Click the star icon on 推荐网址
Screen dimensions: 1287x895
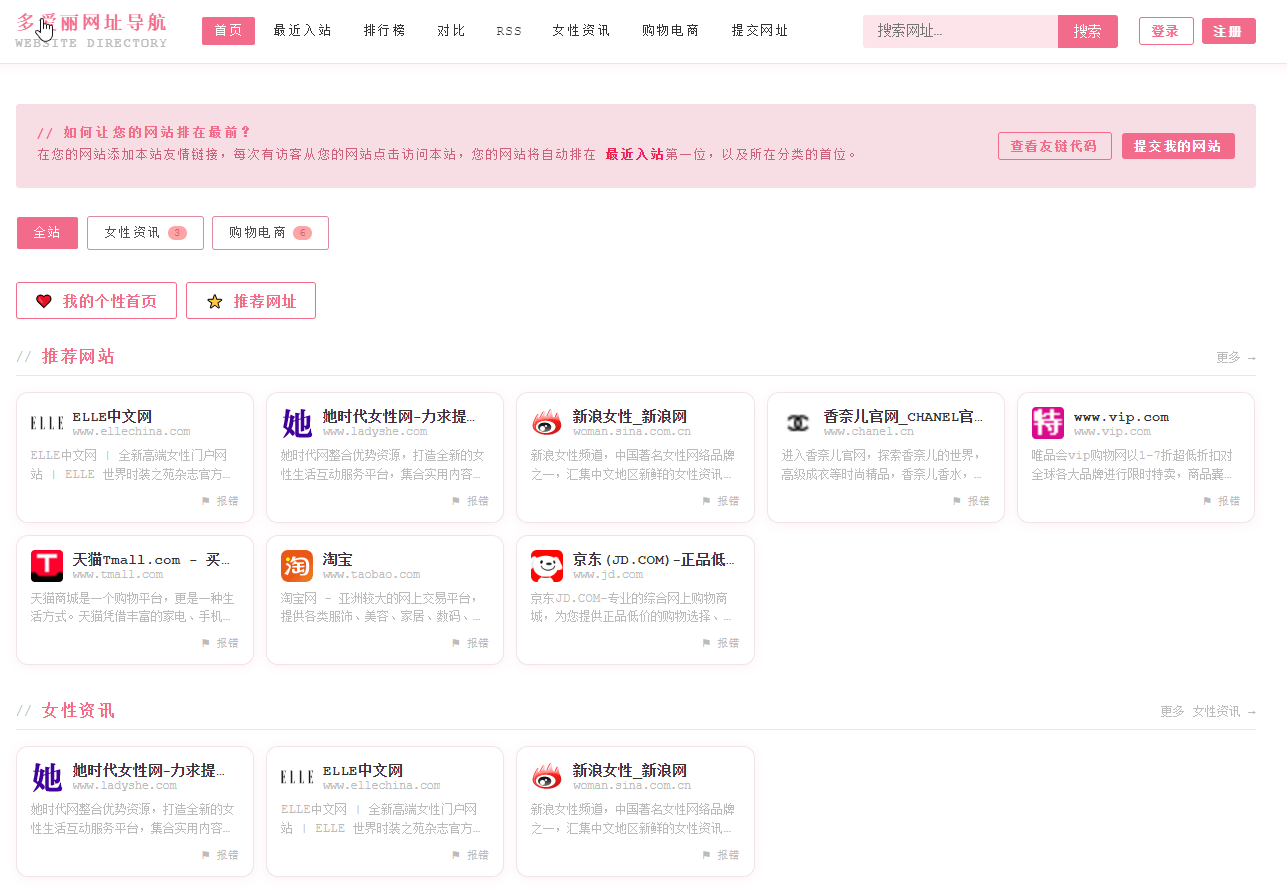(214, 301)
